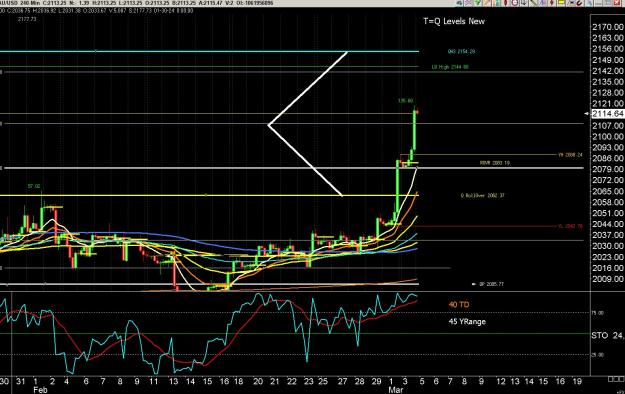Viewport: 625px width, 394px height.
Task: Click the STO stochastic indicator label
Action: [599, 335]
